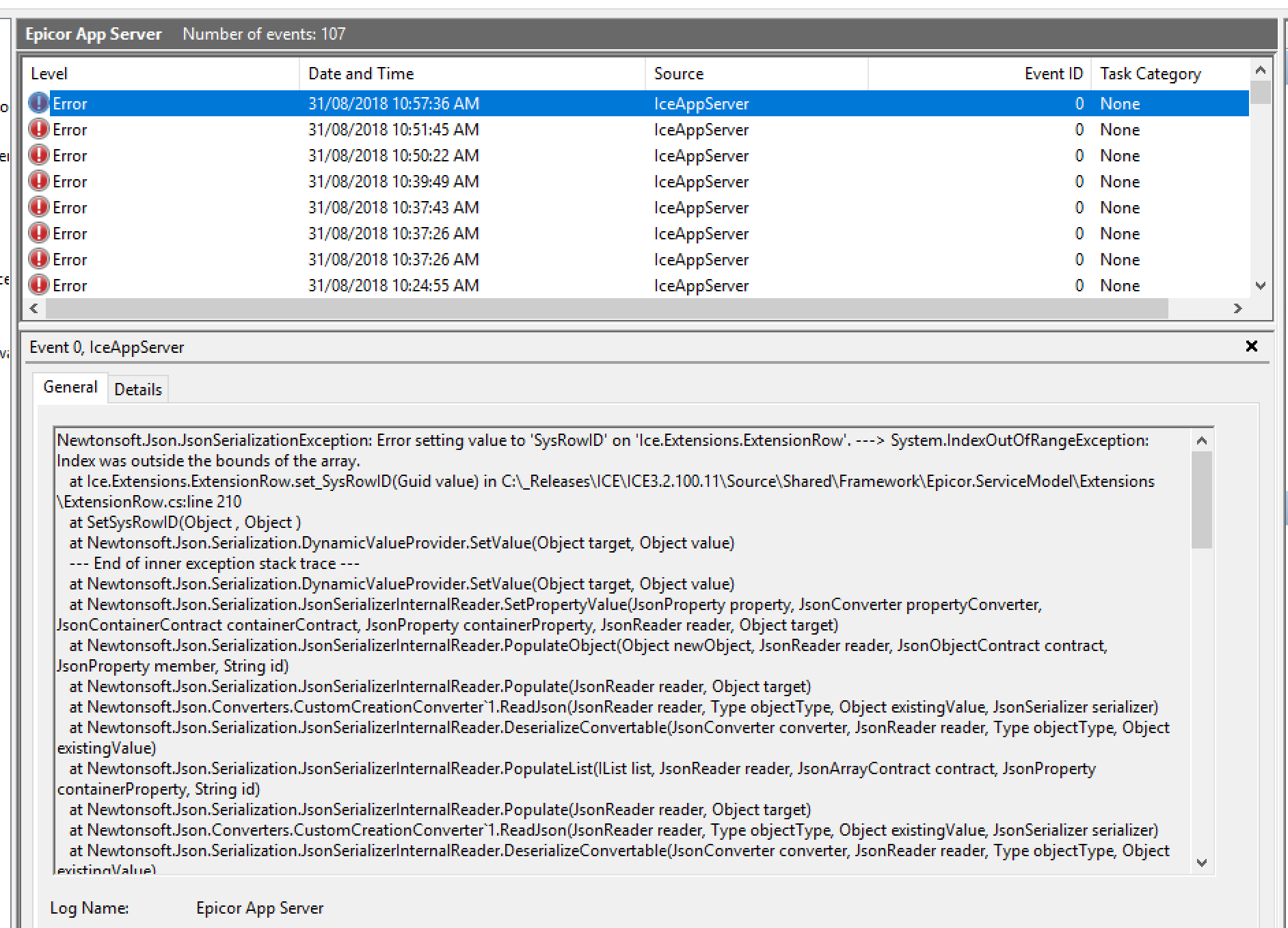Click the error icon for the 10:24:55 AM event
1288x928 pixels.
coord(39,285)
